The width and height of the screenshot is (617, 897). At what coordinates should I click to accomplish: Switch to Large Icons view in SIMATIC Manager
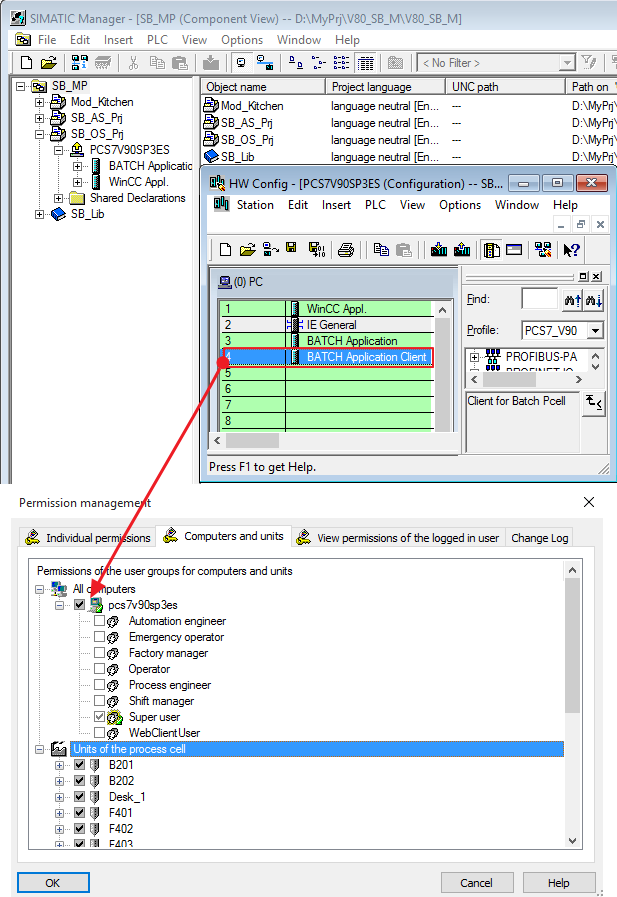pyautogui.click(x=295, y=62)
